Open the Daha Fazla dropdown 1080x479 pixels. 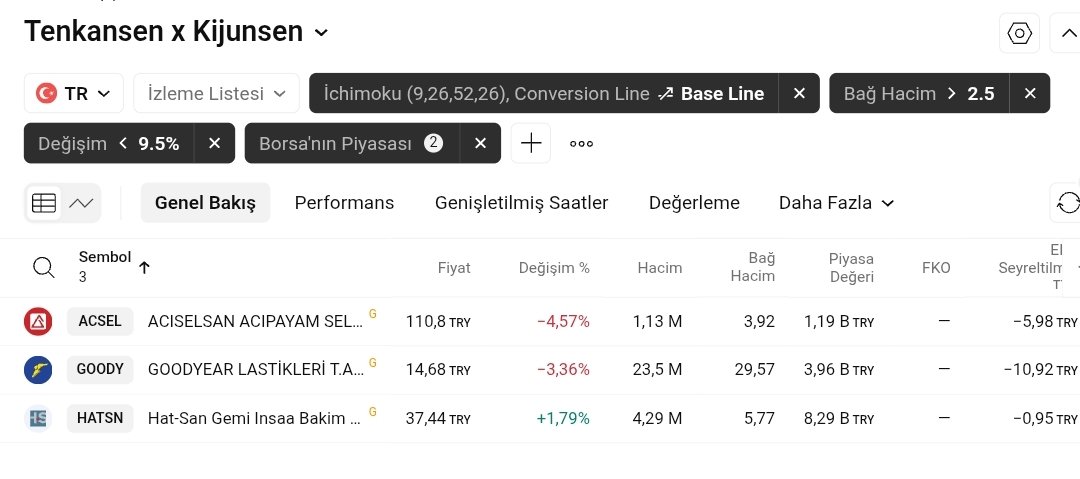tap(836, 203)
